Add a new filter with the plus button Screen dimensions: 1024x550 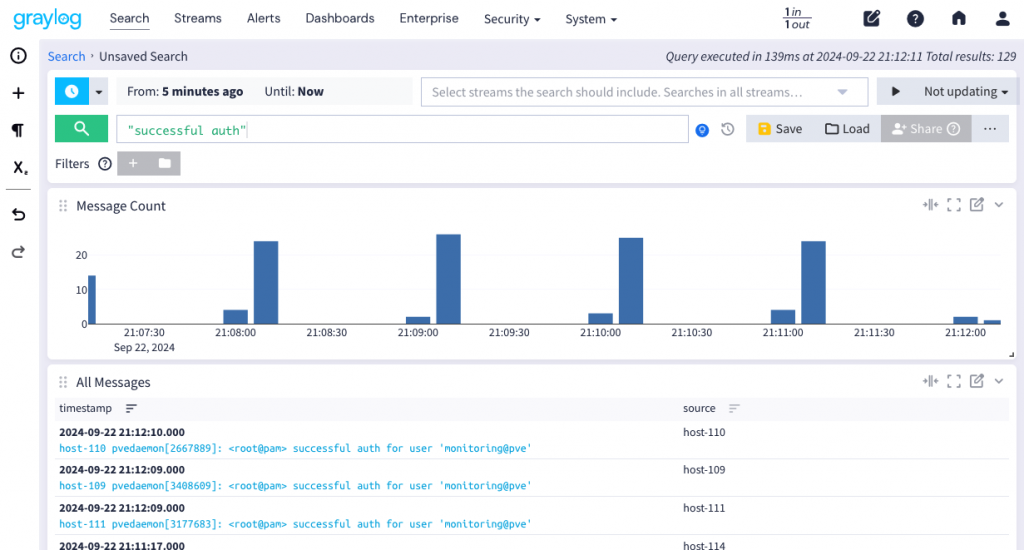point(133,163)
